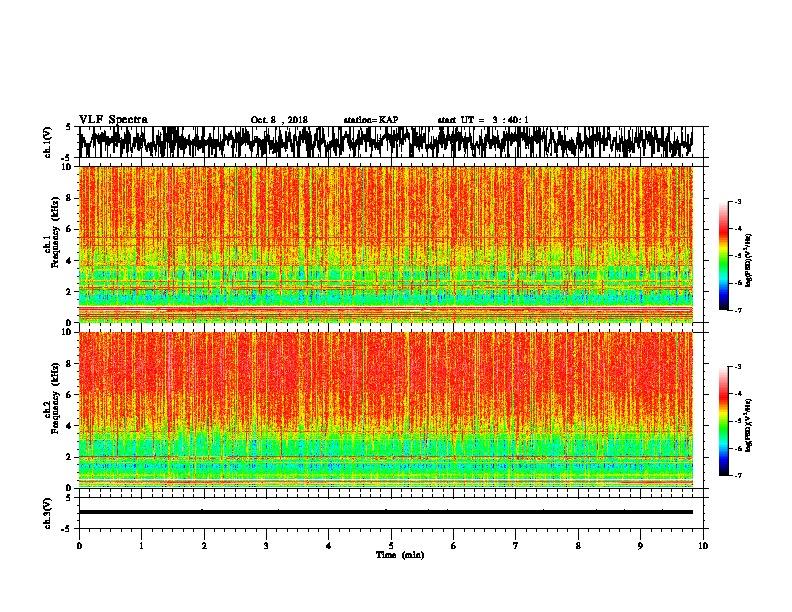Click the "6" minute tick on time axis
Image resolution: width=792 pixels, height=612 pixels.
(454, 546)
